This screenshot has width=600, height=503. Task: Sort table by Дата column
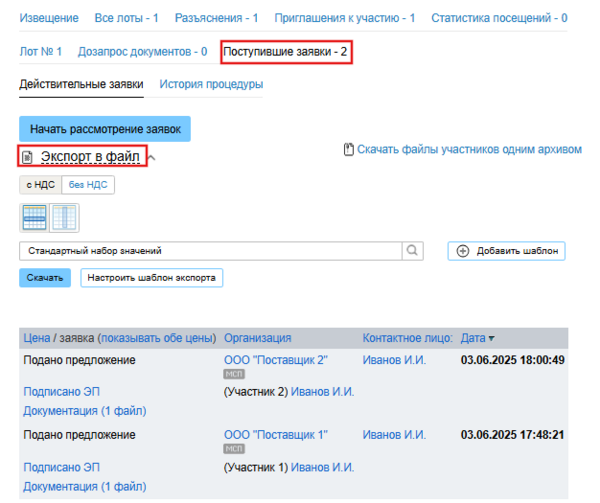[x=477, y=338]
